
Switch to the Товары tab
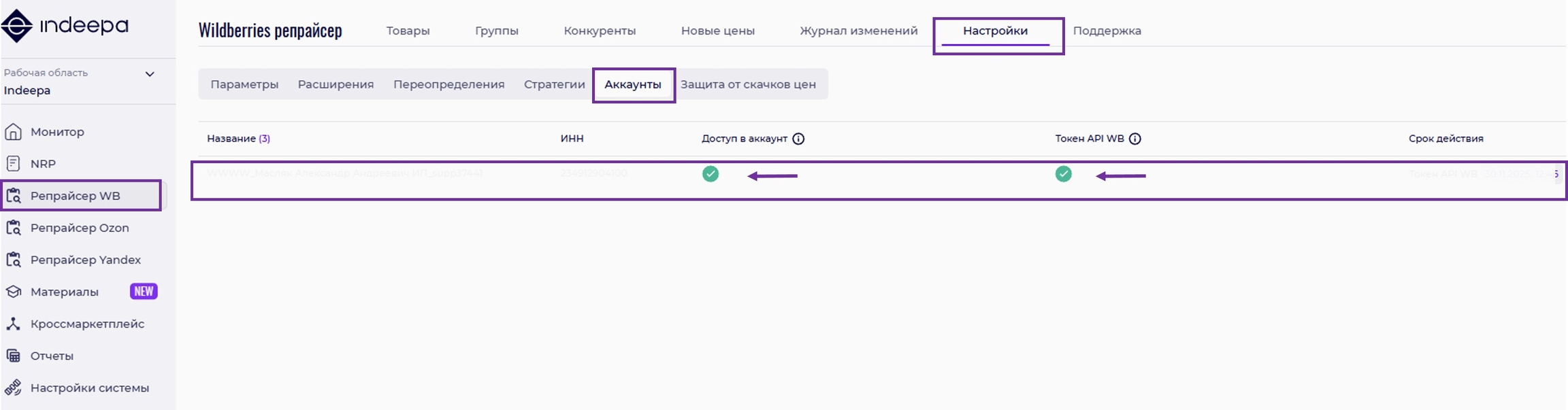click(x=408, y=31)
